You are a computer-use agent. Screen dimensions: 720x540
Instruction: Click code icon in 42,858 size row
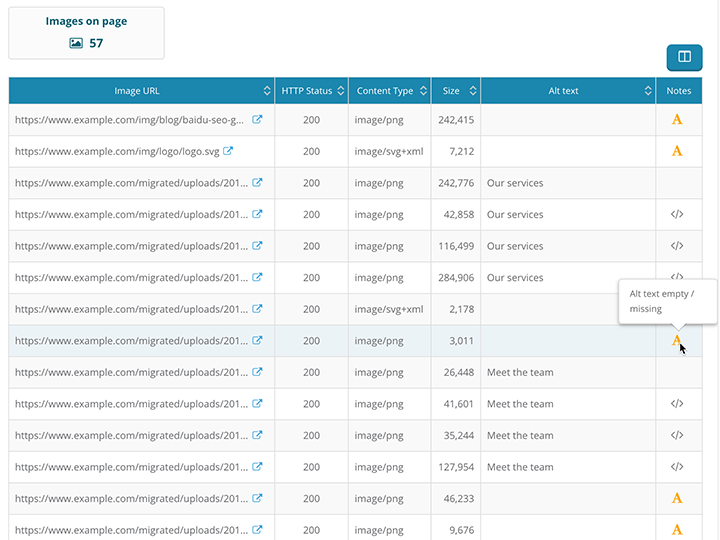tap(677, 214)
